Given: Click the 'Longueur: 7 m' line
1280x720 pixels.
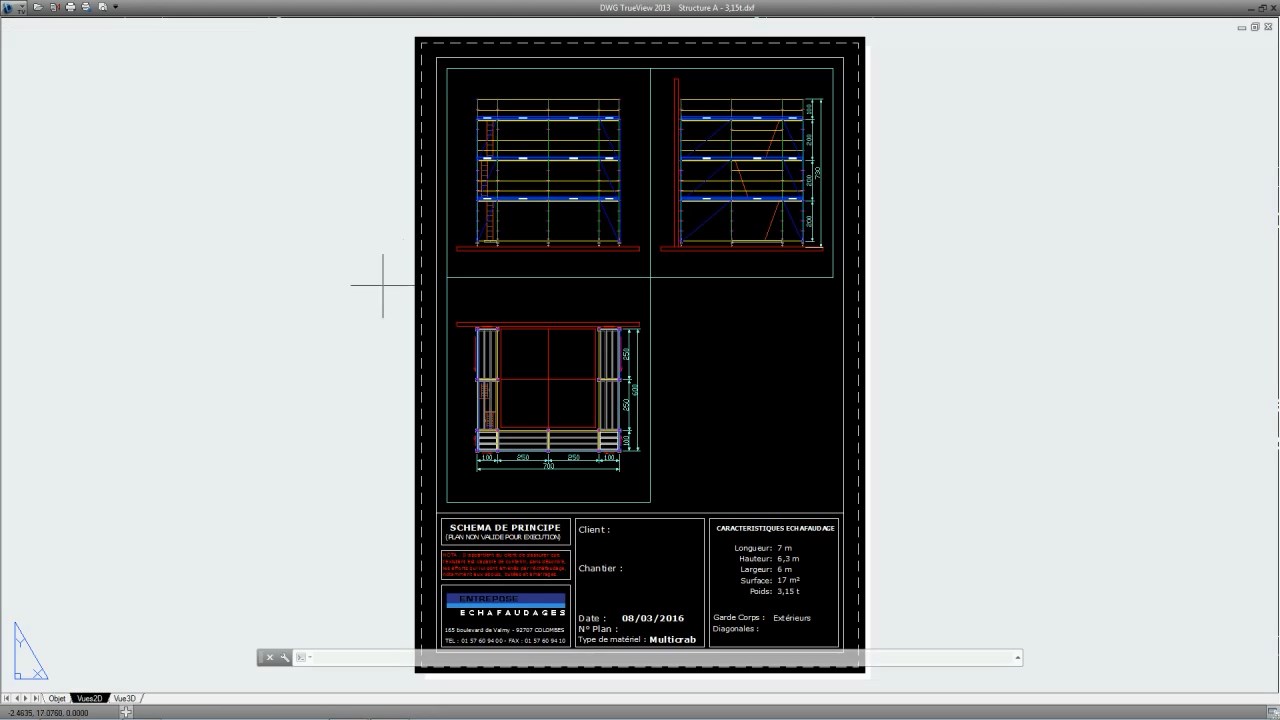Looking at the screenshot, I should click(x=763, y=548).
